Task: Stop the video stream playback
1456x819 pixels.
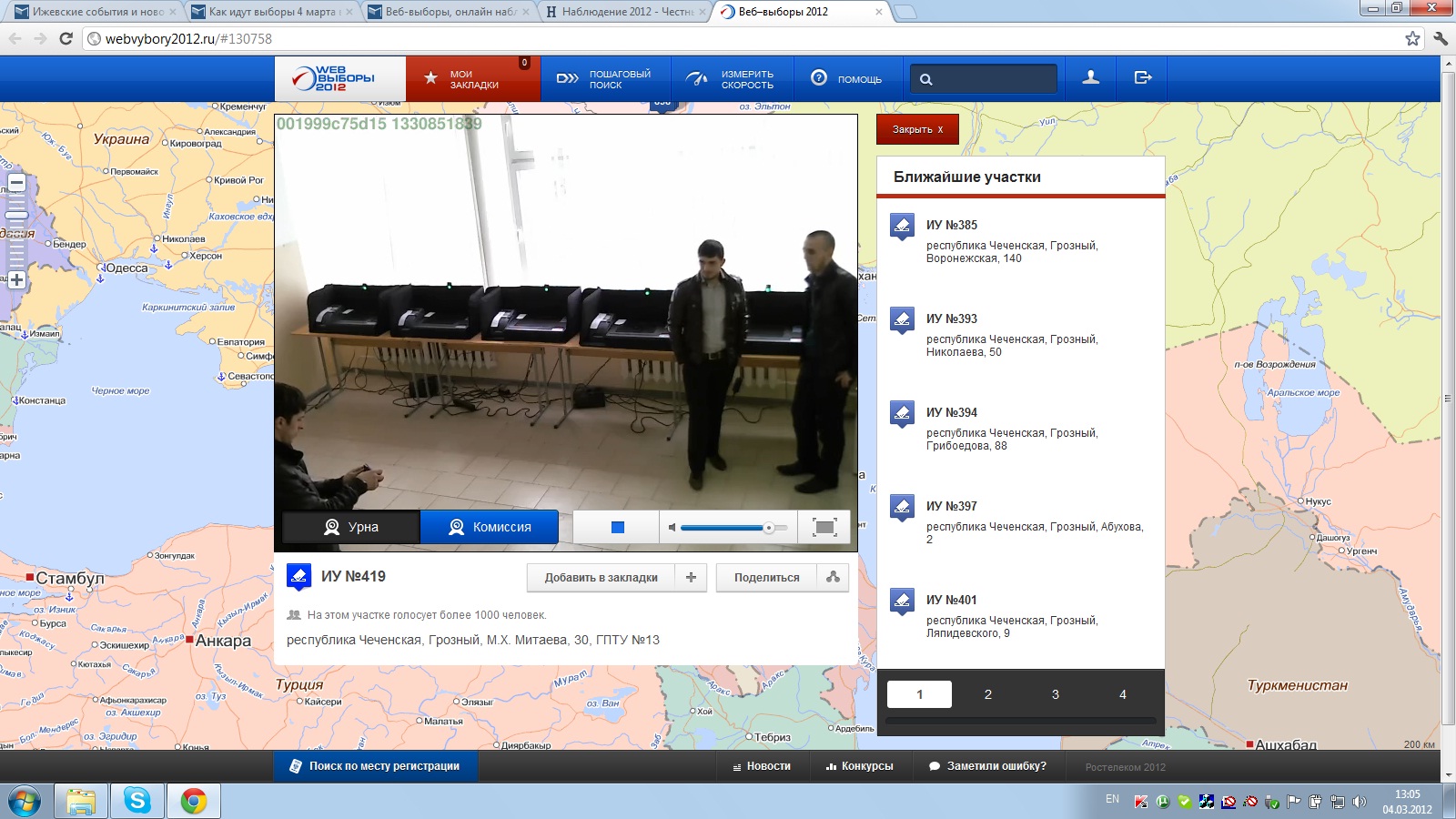Action: click(x=617, y=527)
